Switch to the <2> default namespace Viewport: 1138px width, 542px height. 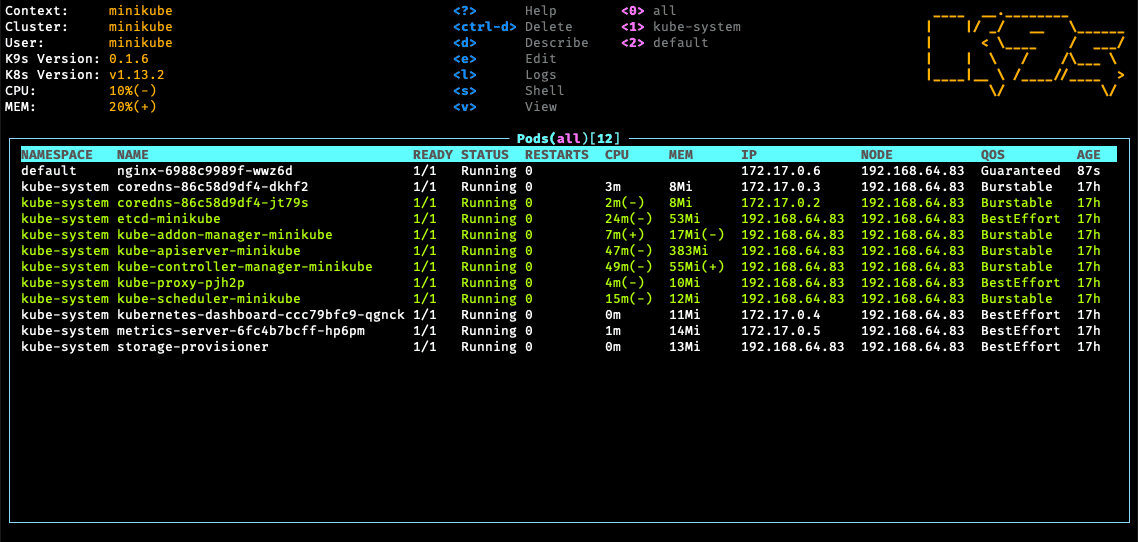pos(665,43)
